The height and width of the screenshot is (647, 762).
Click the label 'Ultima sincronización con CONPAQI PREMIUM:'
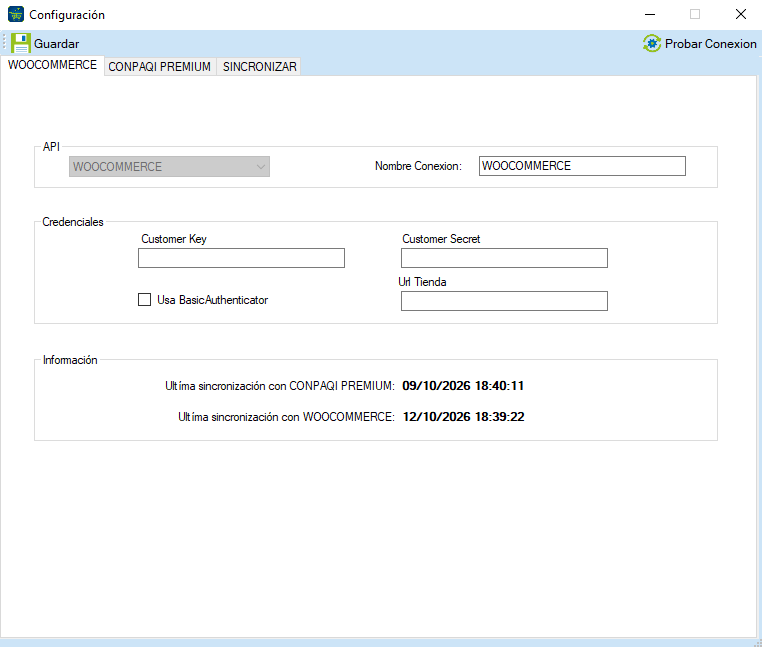280,386
